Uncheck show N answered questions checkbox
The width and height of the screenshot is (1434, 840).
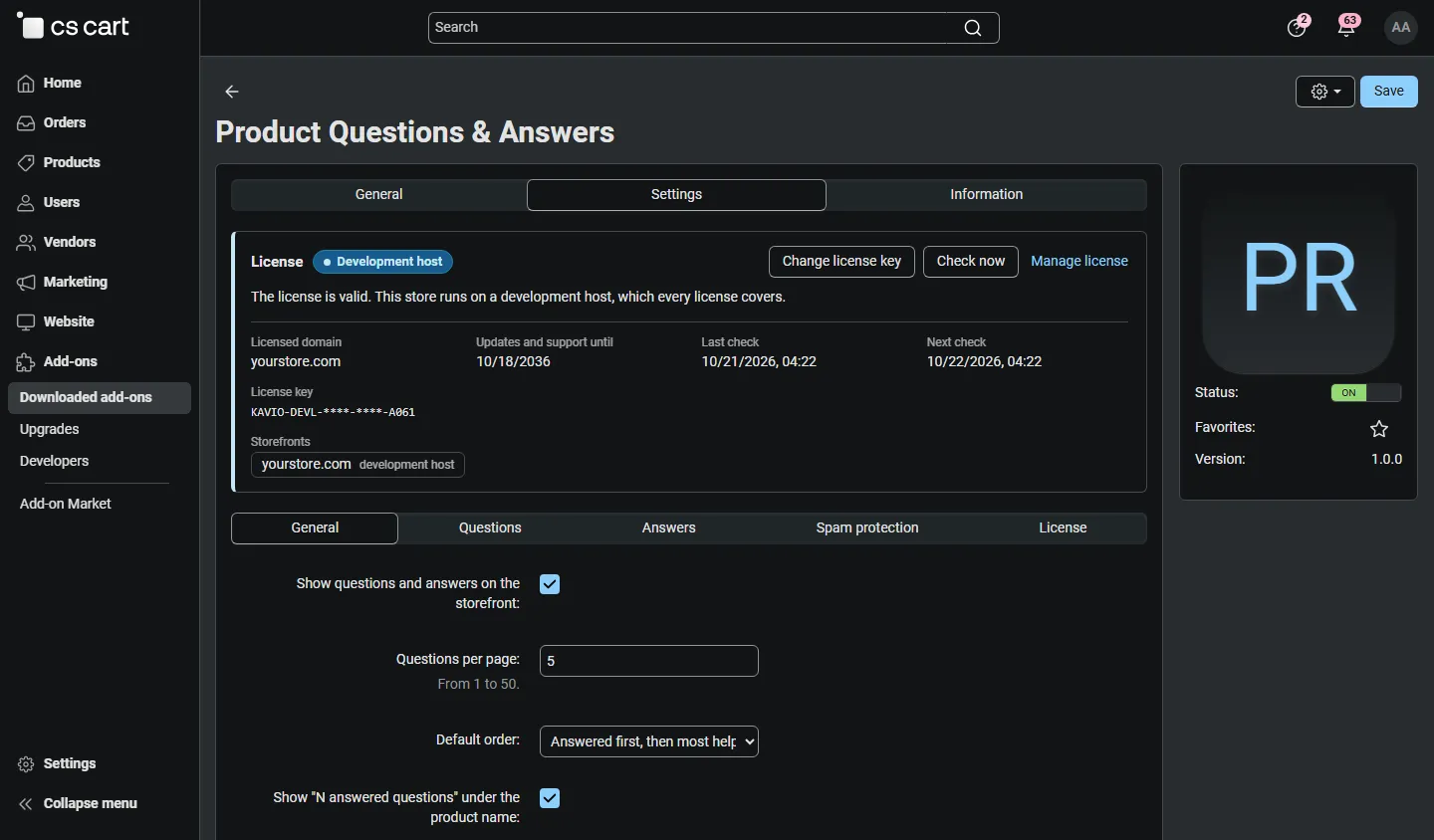pos(550,798)
